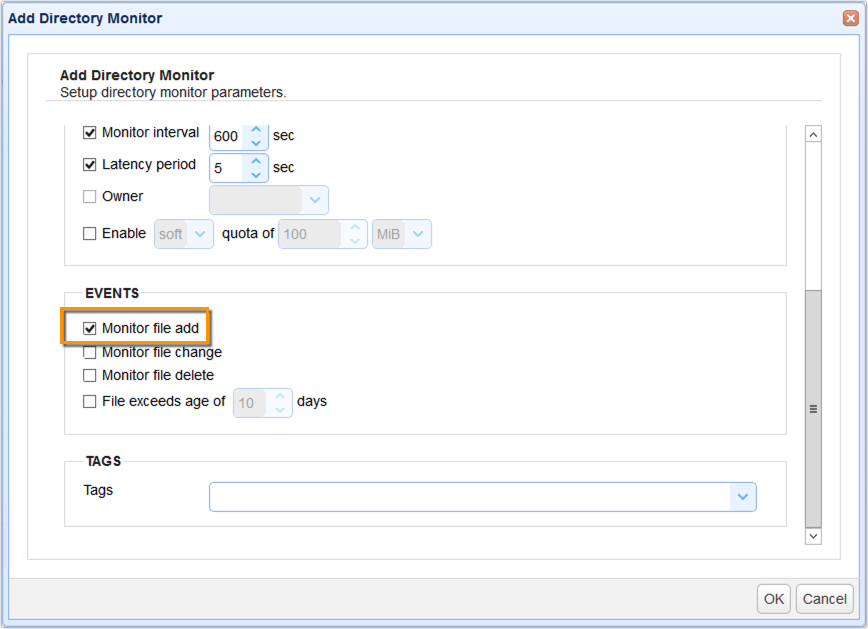Enable the Owner option
Screen dimensions: 868x629
(89, 196)
